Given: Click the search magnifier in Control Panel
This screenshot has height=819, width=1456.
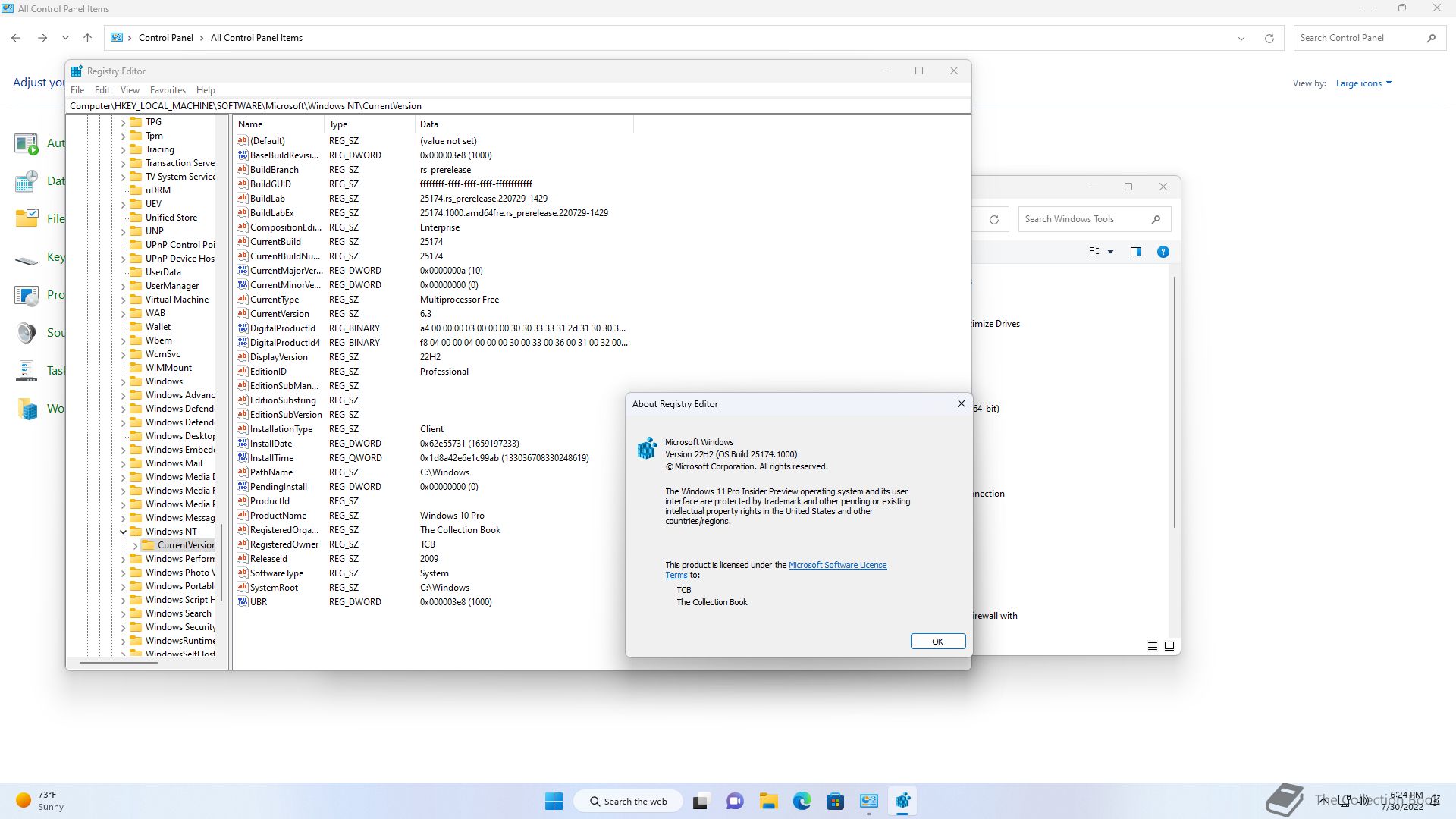Looking at the screenshot, I should coord(1431,38).
